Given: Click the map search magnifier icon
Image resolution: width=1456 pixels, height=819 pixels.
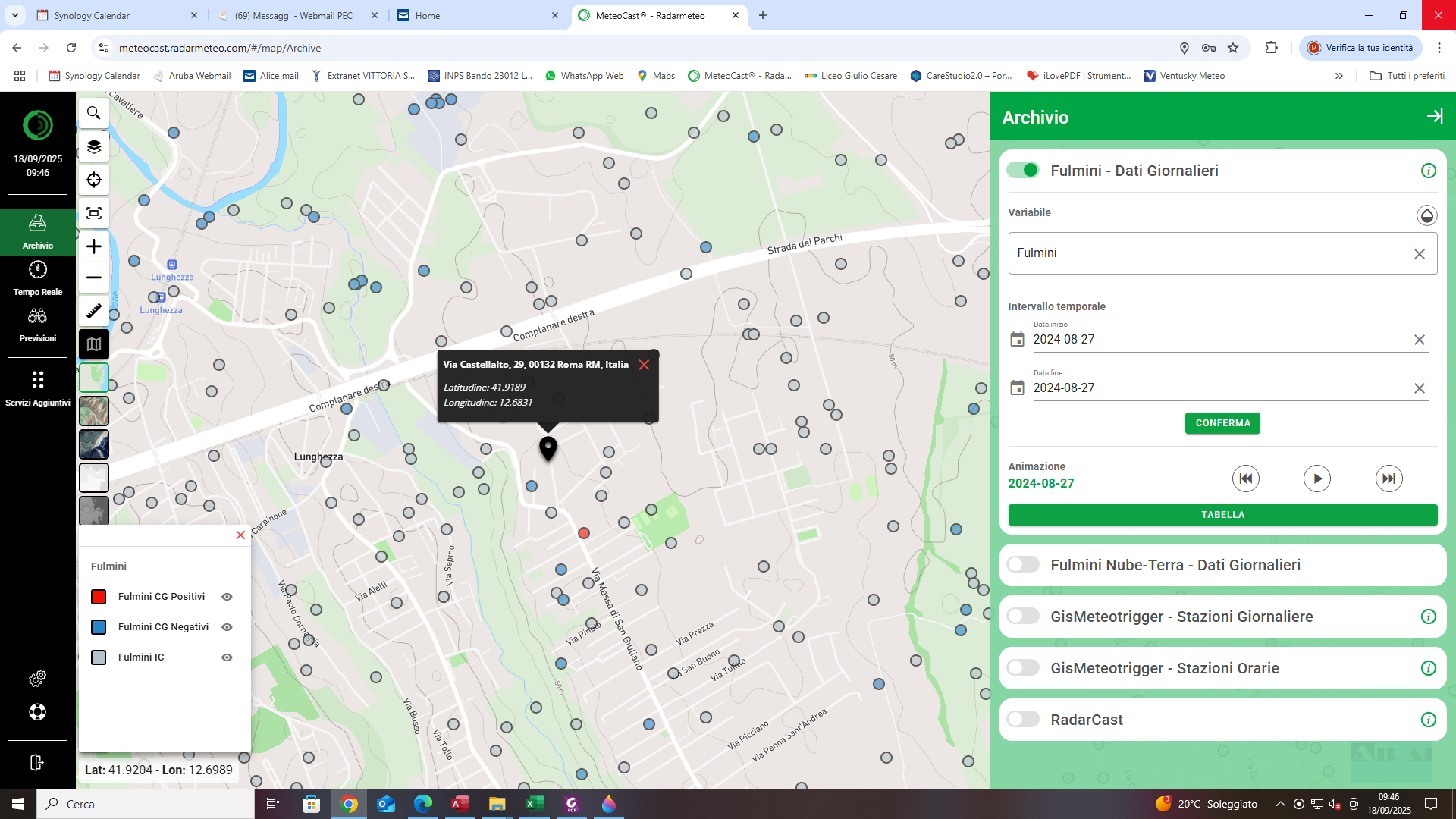Looking at the screenshot, I should pos(94,113).
